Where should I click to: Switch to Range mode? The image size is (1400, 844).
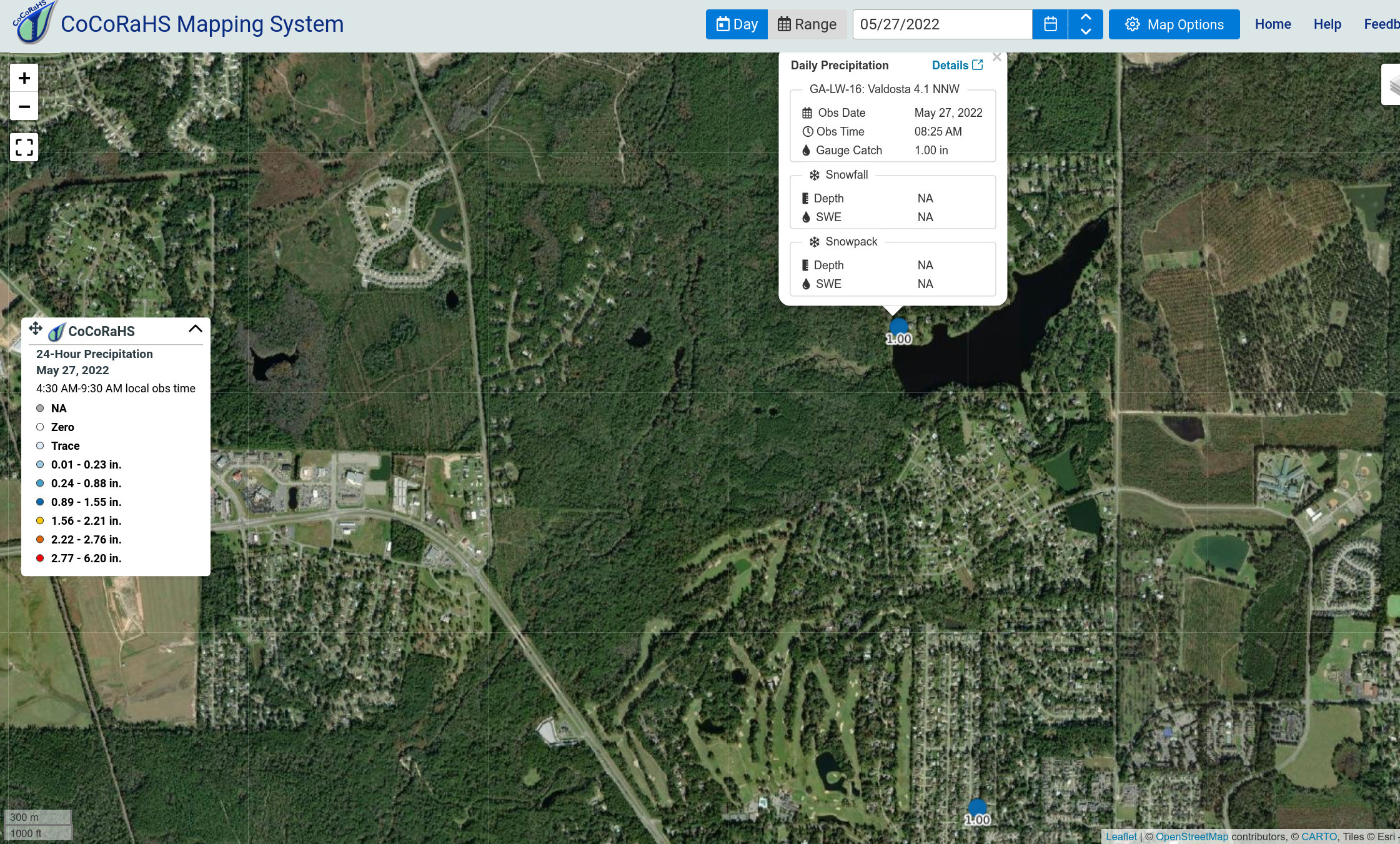(x=807, y=24)
